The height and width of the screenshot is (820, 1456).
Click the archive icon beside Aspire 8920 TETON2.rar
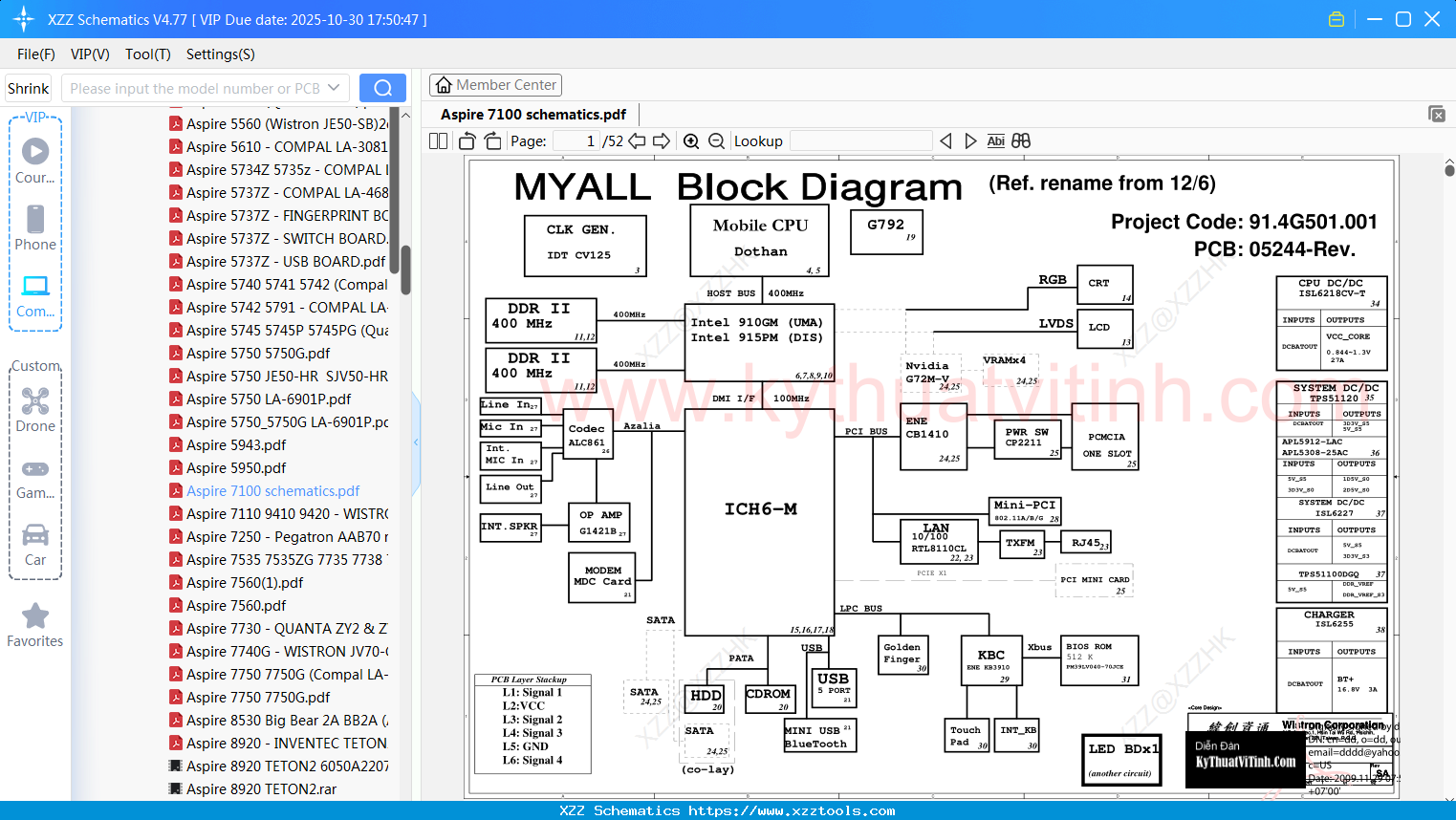click(x=176, y=788)
